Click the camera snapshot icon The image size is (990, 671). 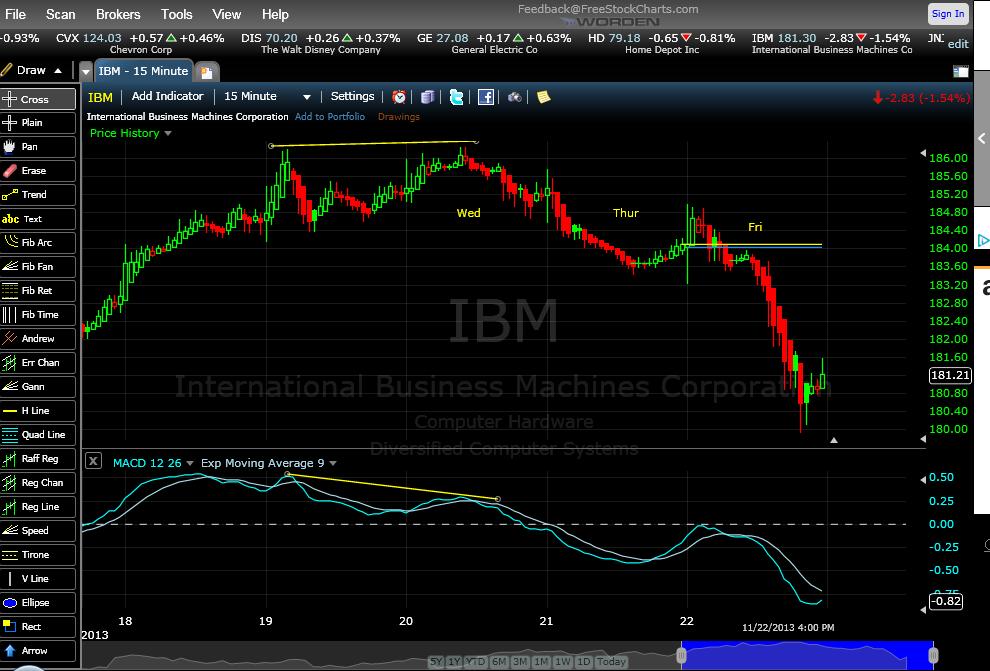point(515,97)
